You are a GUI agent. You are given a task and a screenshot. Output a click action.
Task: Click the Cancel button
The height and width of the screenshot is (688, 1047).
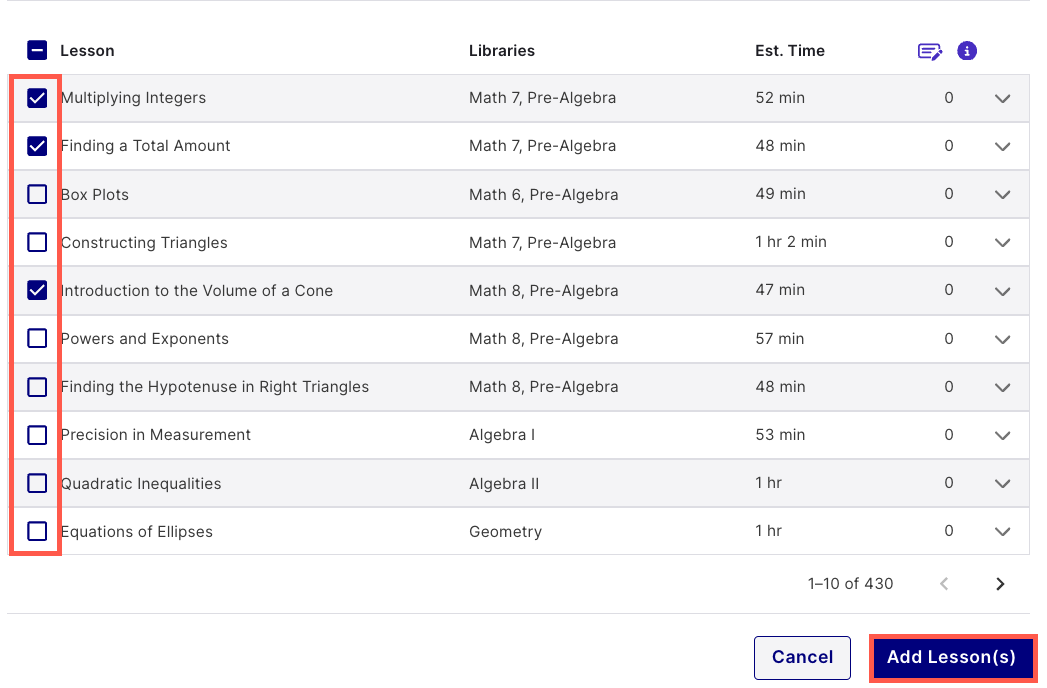pos(802,657)
